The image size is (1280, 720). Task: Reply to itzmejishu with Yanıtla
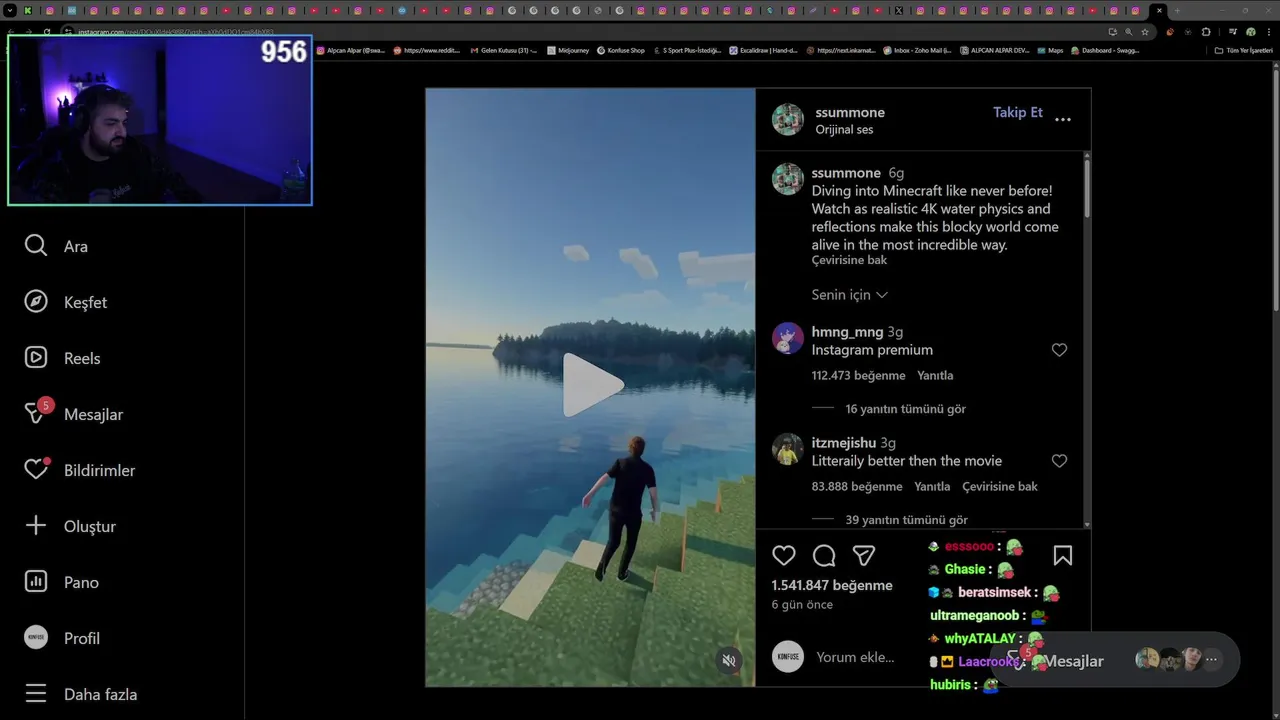(x=932, y=487)
